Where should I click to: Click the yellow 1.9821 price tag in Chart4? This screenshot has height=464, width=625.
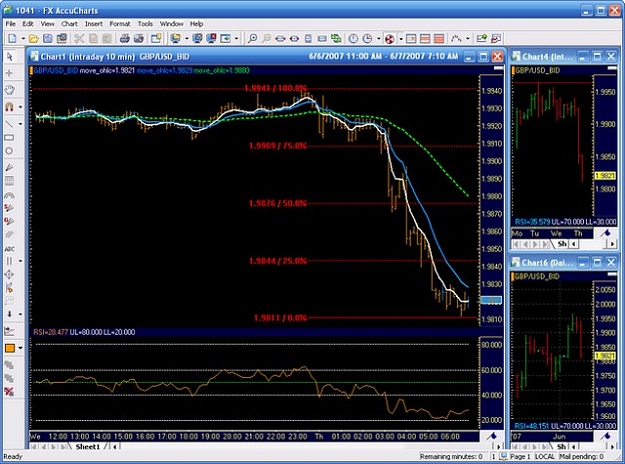coord(605,176)
